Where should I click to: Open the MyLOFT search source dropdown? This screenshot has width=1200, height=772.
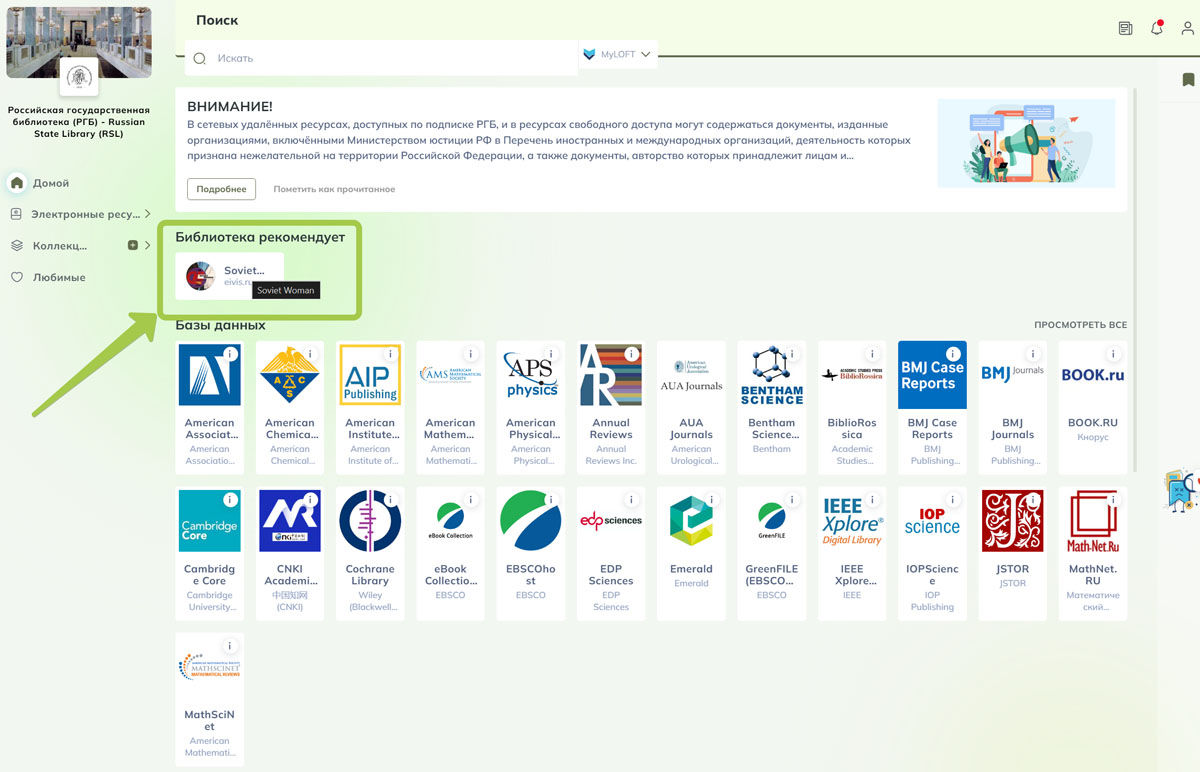coord(618,55)
